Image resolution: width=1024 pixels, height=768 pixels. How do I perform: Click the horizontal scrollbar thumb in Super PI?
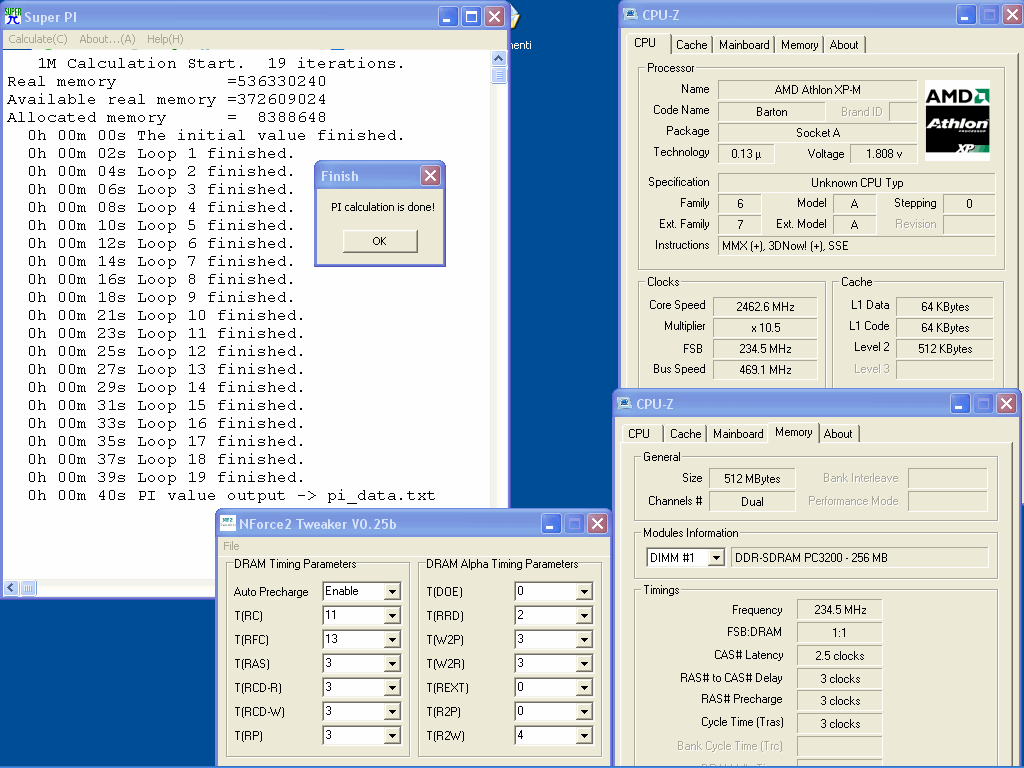coord(28,588)
